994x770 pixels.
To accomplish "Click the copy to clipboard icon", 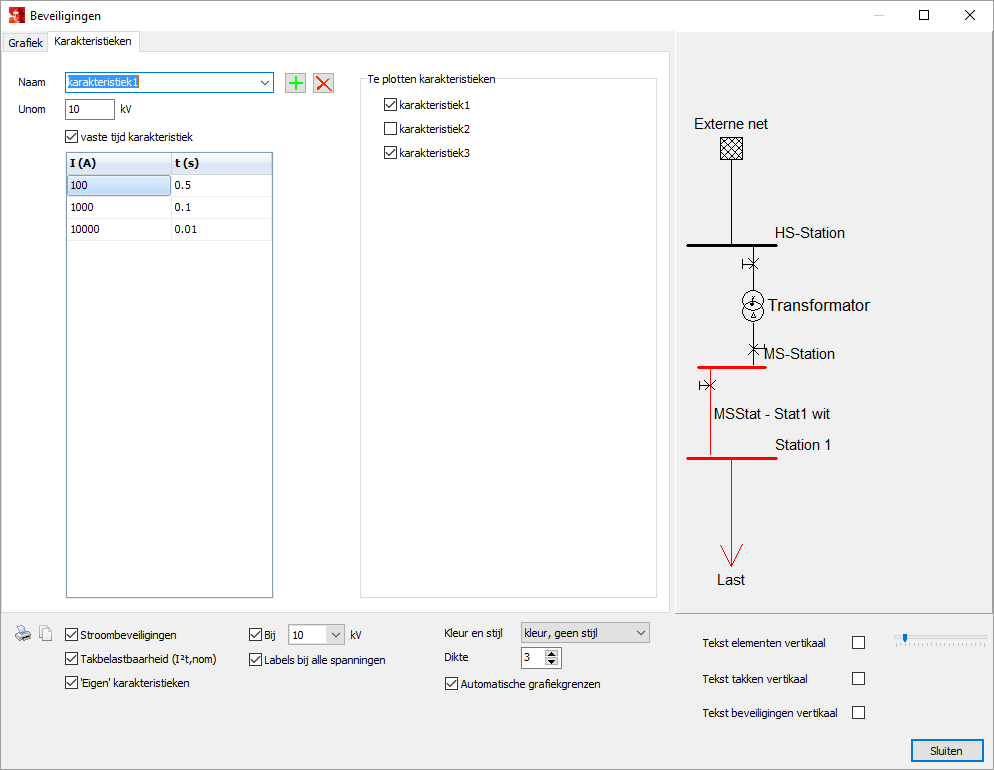I will (45, 633).
